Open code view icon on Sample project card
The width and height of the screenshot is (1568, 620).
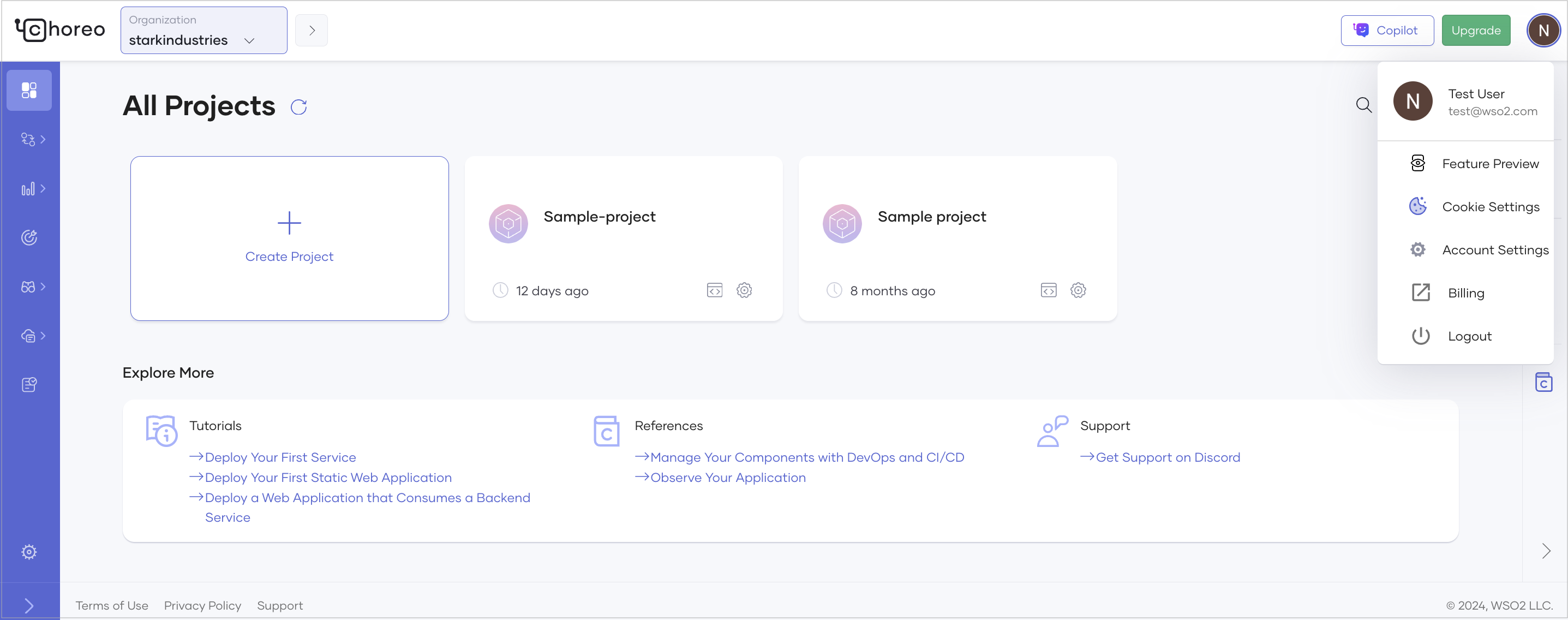(x=1048, y=290)
